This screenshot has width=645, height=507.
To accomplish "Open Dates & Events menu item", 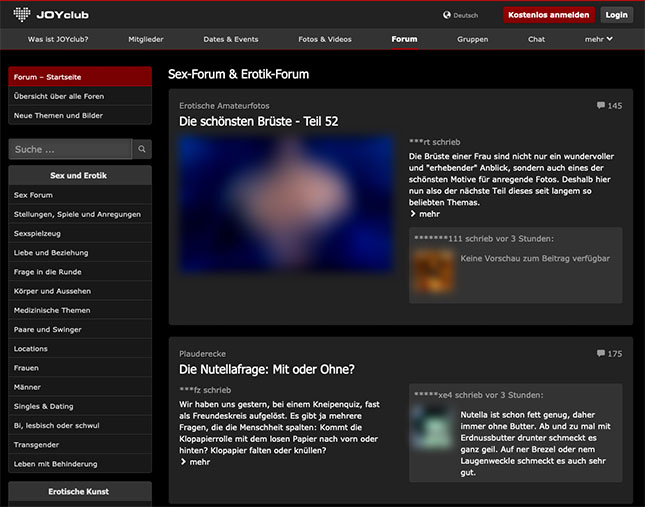I will click(231, 39).
